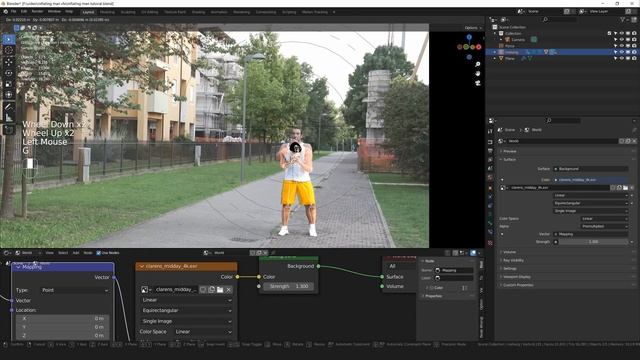Open the Linear interpolation dropdown in image node
Viewport: 640px width, 360px height.
click(x=186, y=300)
